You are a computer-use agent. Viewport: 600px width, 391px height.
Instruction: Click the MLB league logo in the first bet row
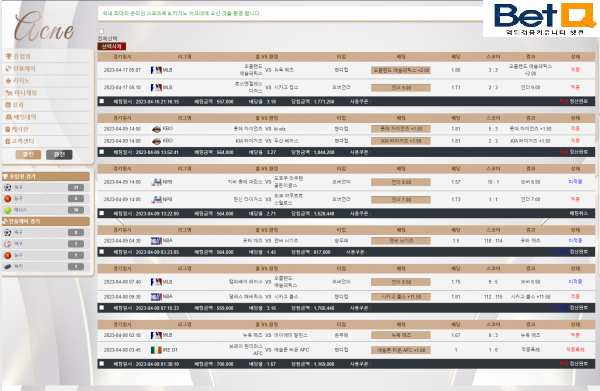point(156,70)
